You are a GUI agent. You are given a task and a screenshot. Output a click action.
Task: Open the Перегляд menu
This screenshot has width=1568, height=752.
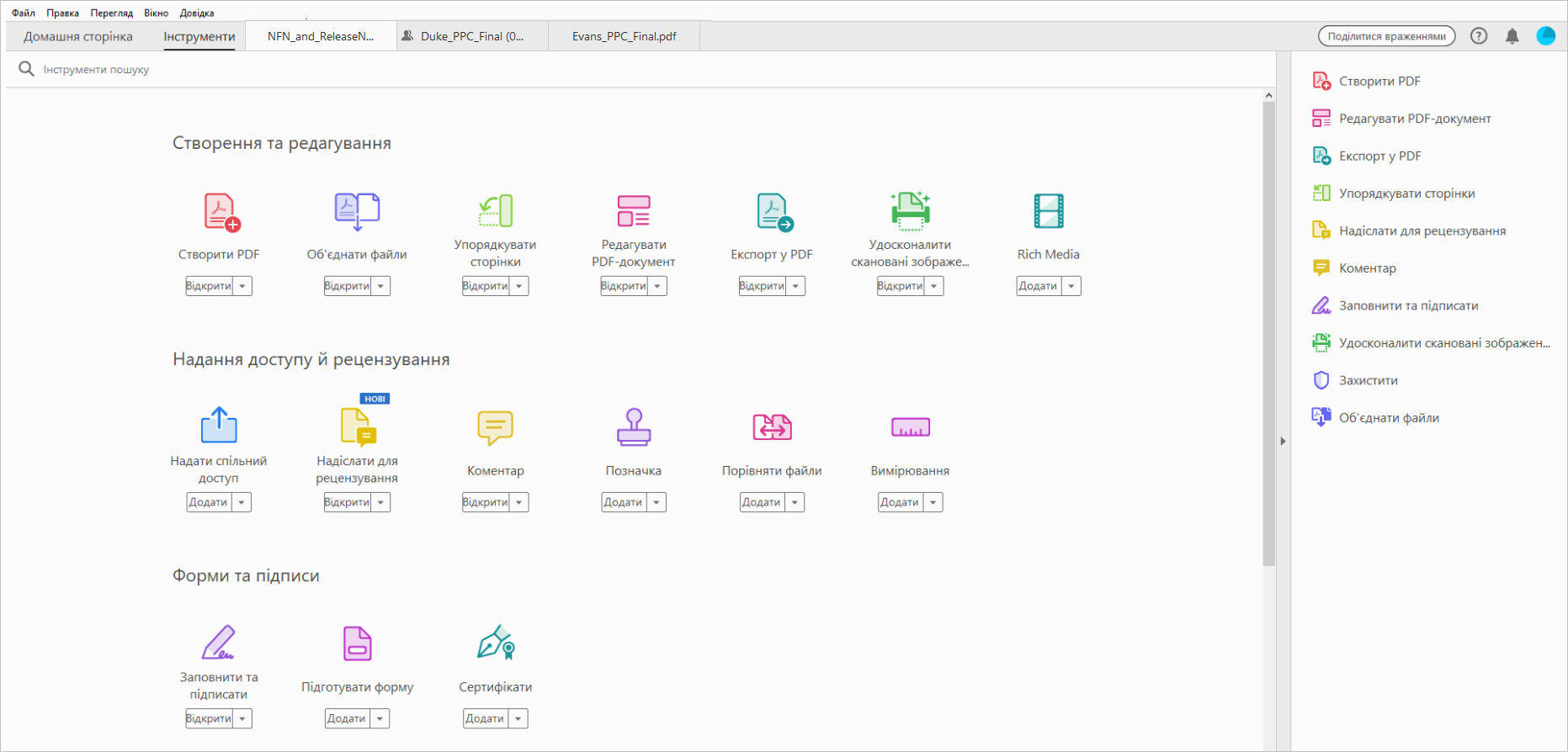pyautogui.click(x=112, y=13)
